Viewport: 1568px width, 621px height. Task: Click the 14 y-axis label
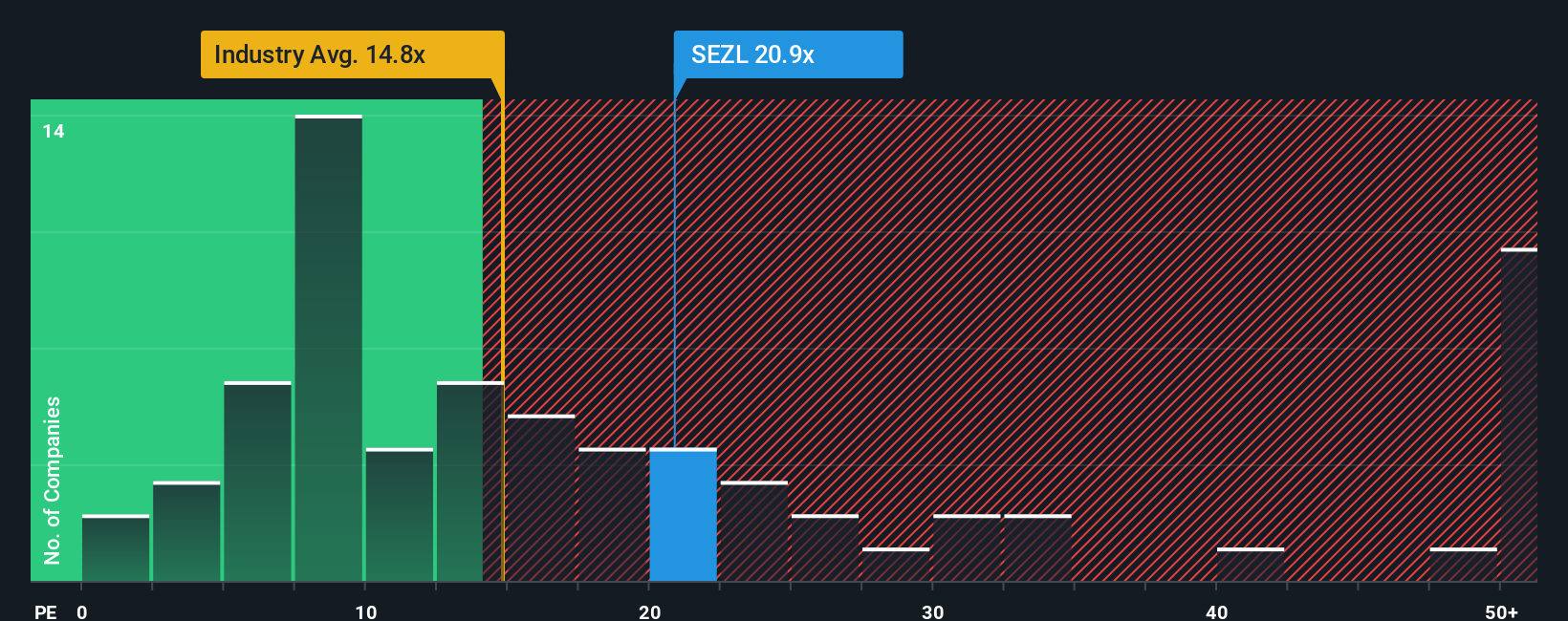coord(54,132)
